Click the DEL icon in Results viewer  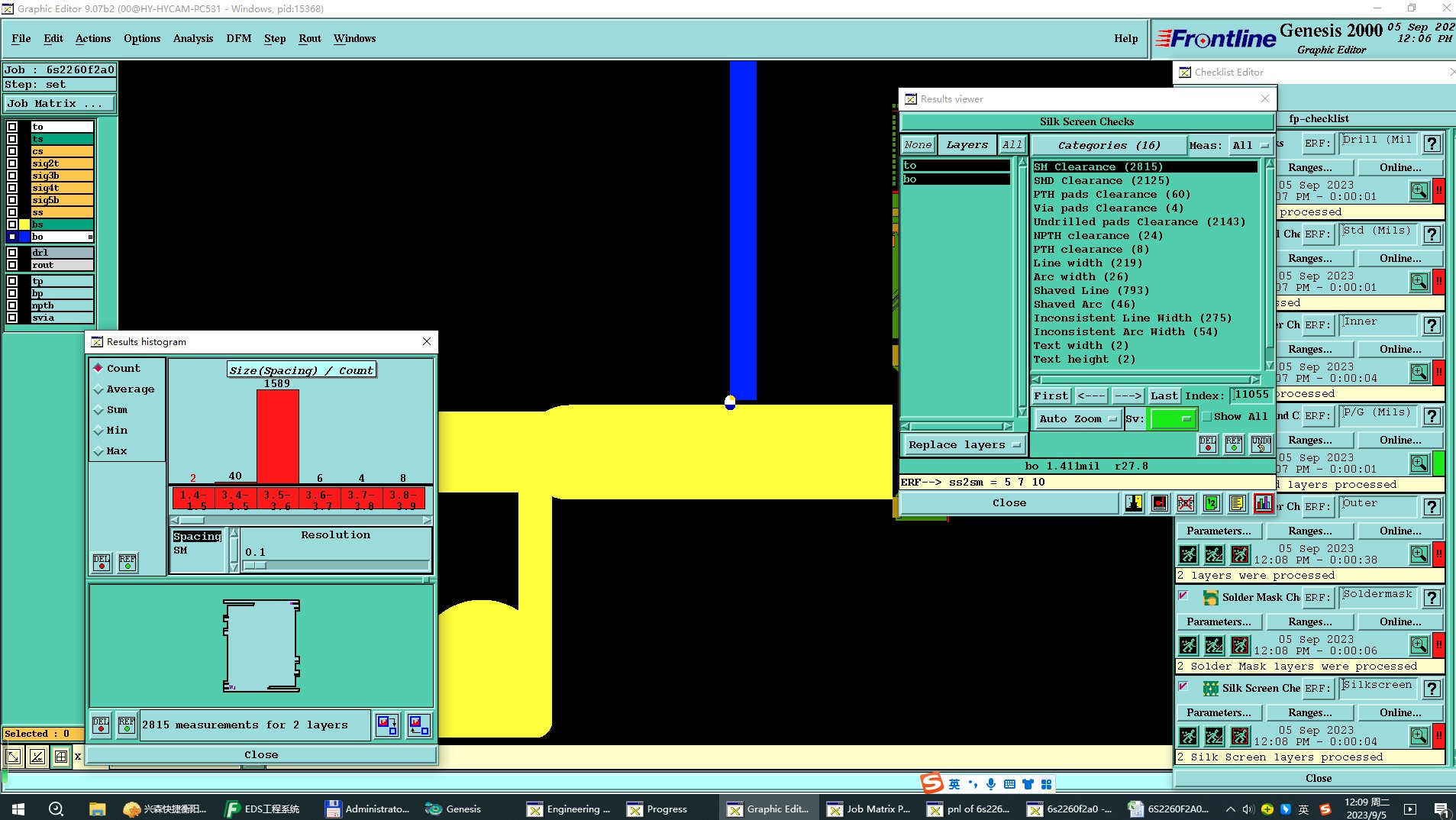1208,444
